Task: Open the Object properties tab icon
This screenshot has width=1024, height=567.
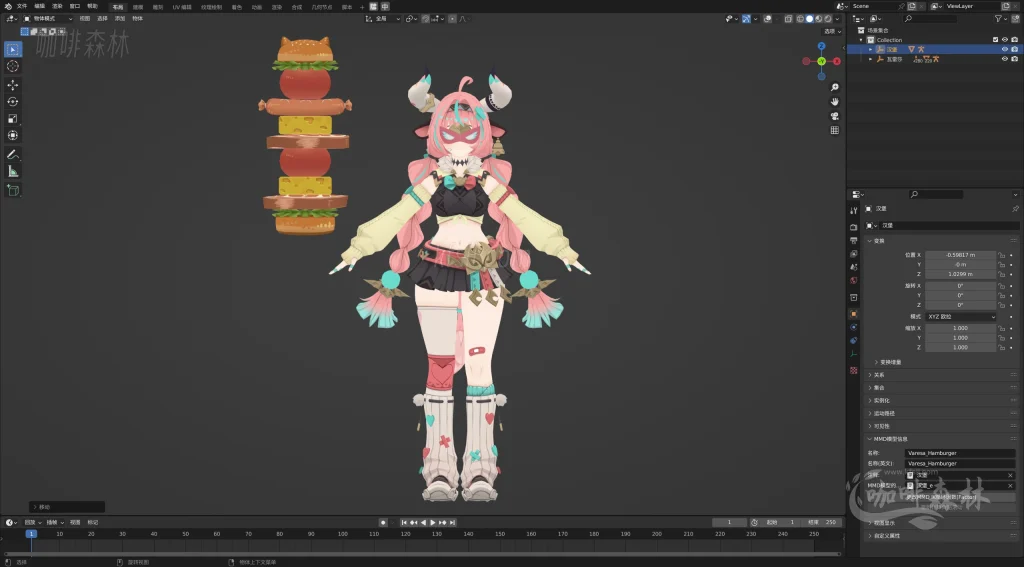Action: [854, 314]
